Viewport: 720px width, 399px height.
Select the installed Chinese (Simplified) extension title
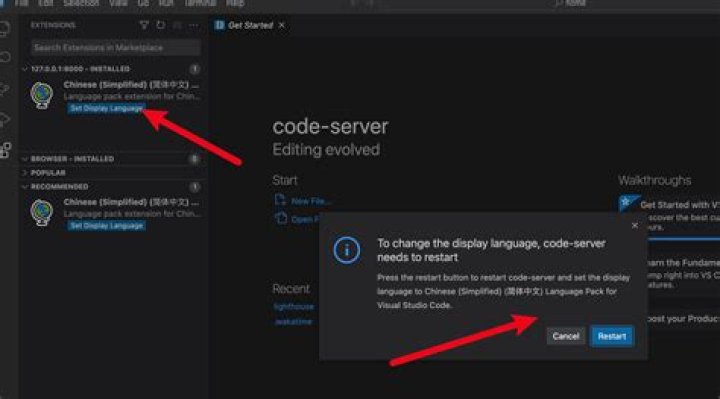(x=131, y=84)
